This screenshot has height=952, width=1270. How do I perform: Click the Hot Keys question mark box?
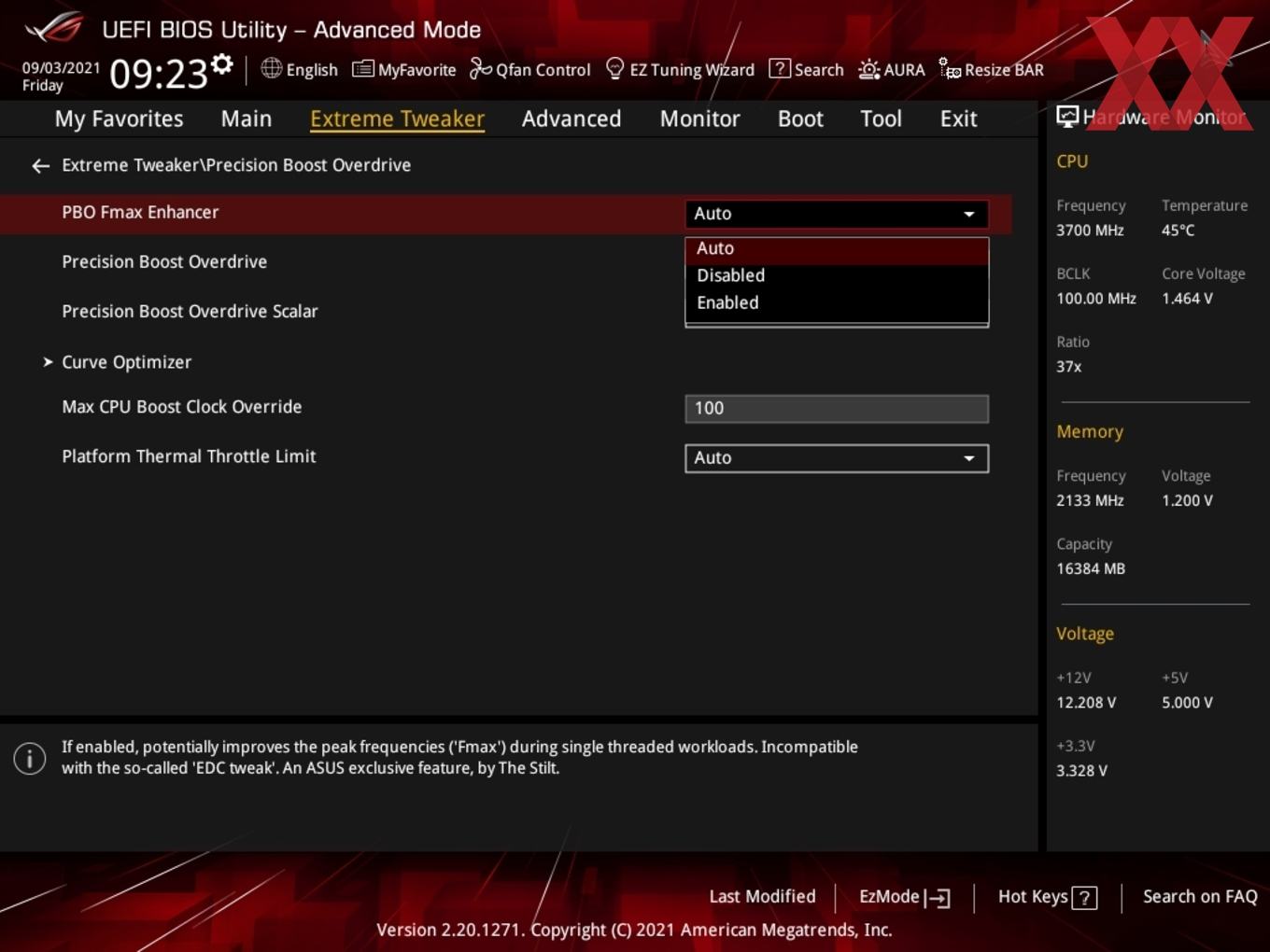[1084, 898]
